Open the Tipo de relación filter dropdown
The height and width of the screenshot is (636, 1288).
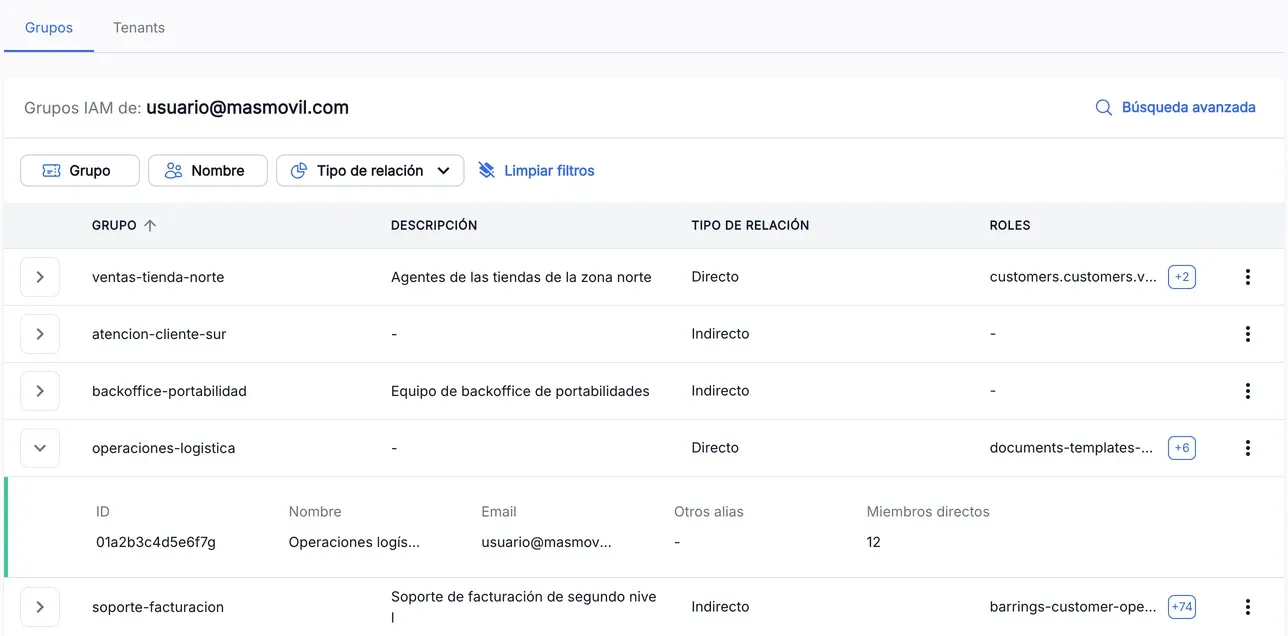click(370, 171)
